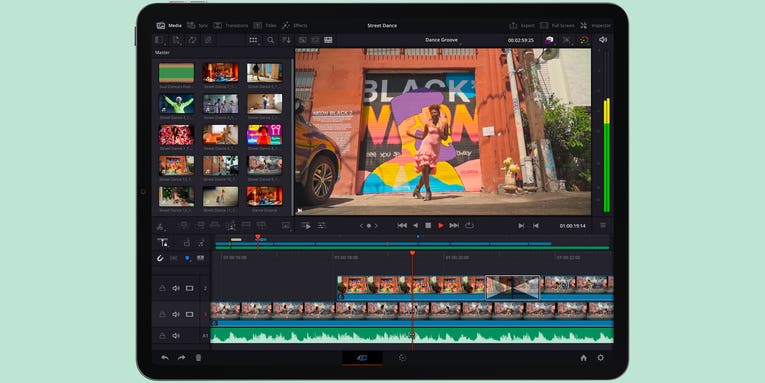Select the green jacket dancer thumbnail
The width and height of the screenshot is (765, 383).
pos(176,103)
